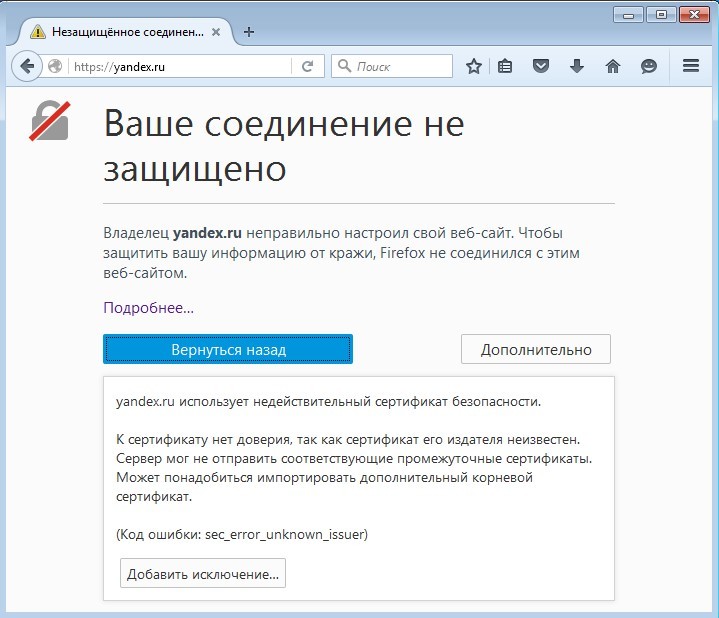Click the error code text sec_error_unknown_issuer

click(x=284, y=535)
